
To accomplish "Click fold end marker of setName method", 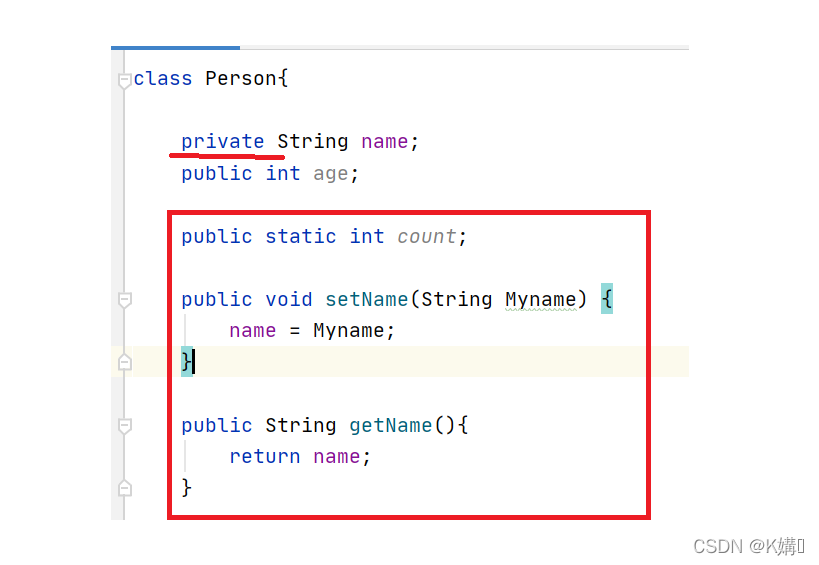I will (124, 362).
